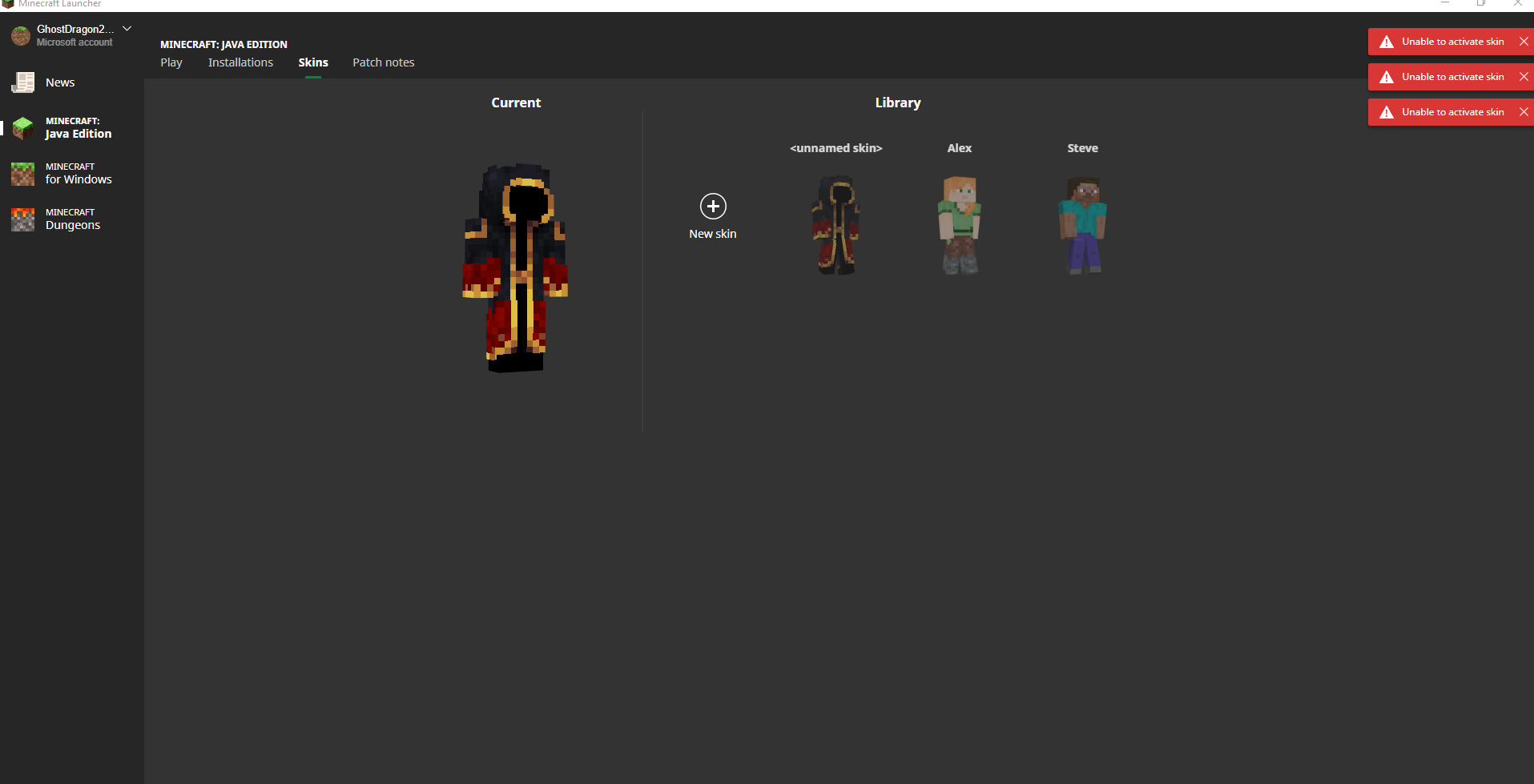Select the Minecraft Dungeons icon
1534x784 pixels.
22,219
